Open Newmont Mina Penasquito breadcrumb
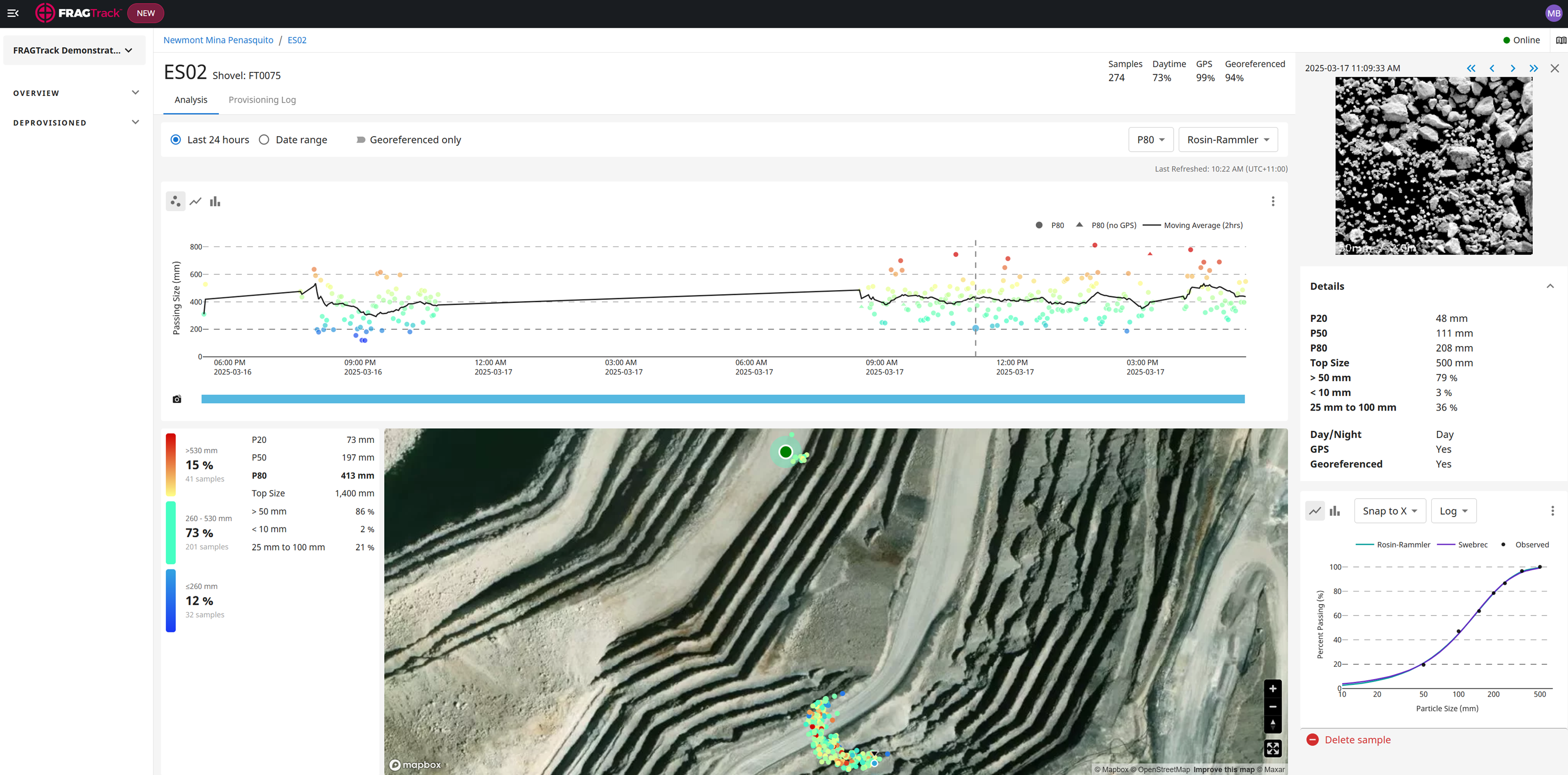Screen dimensions: 1568x775 click(218, 40)
